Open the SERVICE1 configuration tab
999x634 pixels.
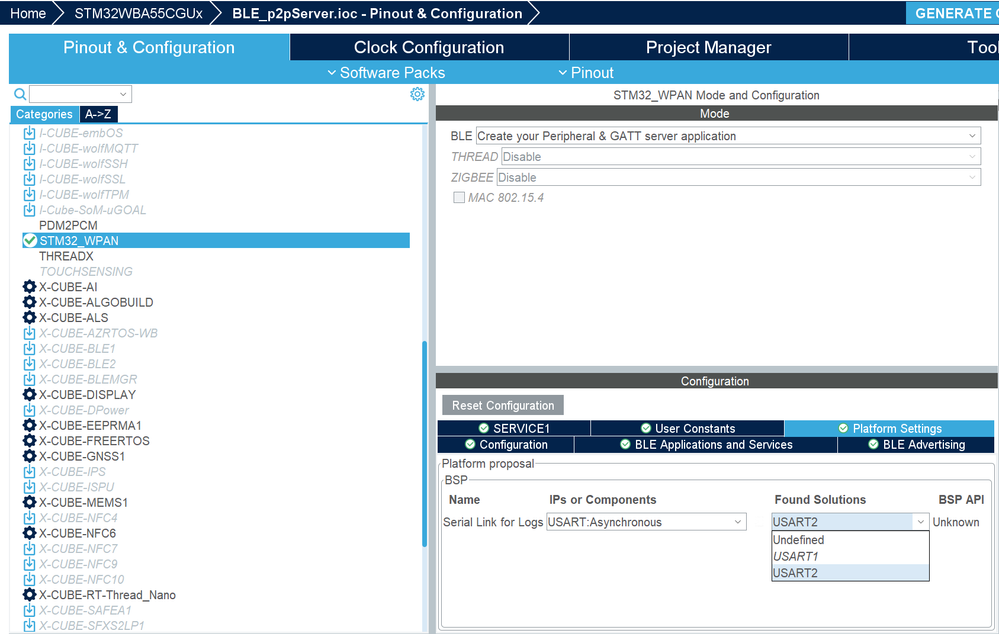tap(514, 428)
